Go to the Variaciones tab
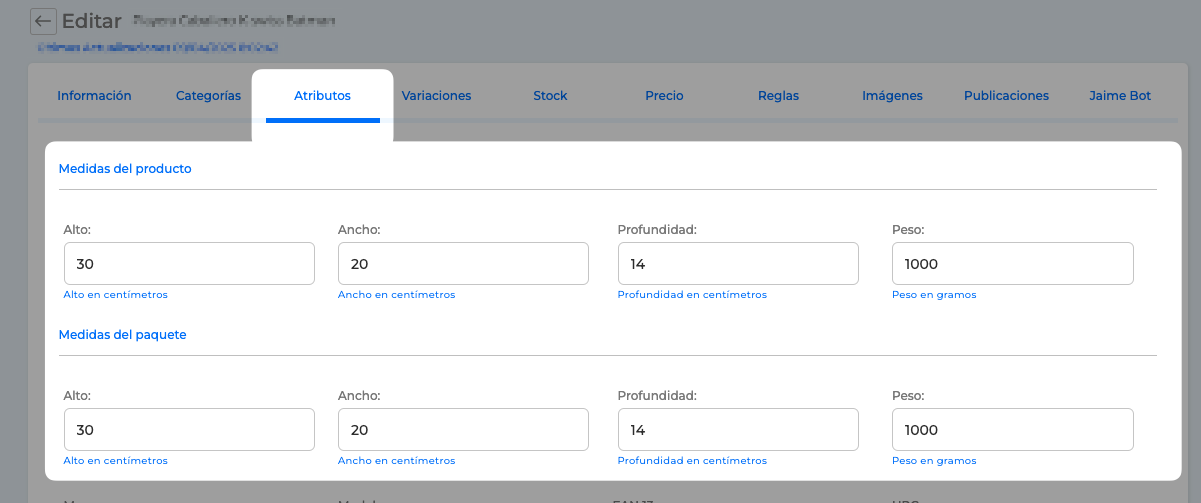 (436, 96)
